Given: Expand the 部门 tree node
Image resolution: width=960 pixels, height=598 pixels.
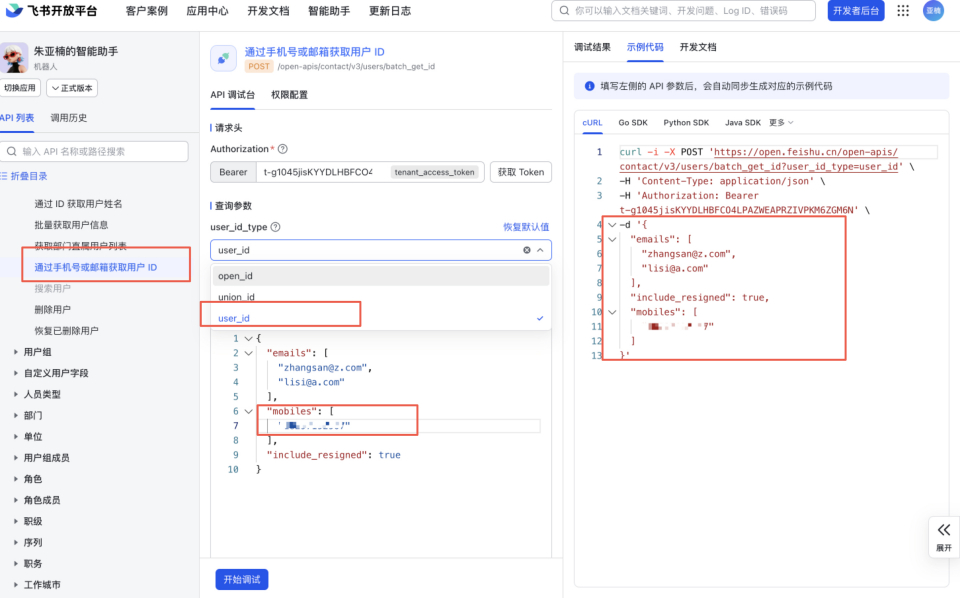Looking at the screenshot, I should pyautogui.click(x=15, y=415).
